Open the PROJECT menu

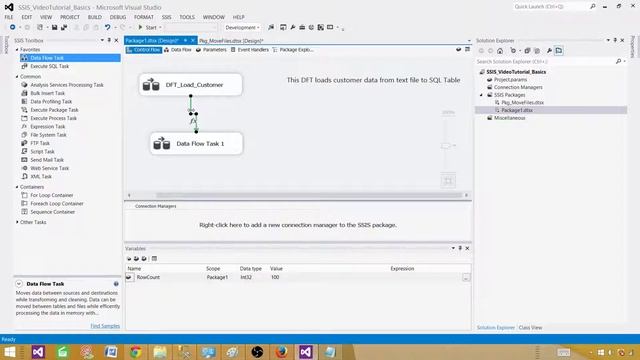70,17
